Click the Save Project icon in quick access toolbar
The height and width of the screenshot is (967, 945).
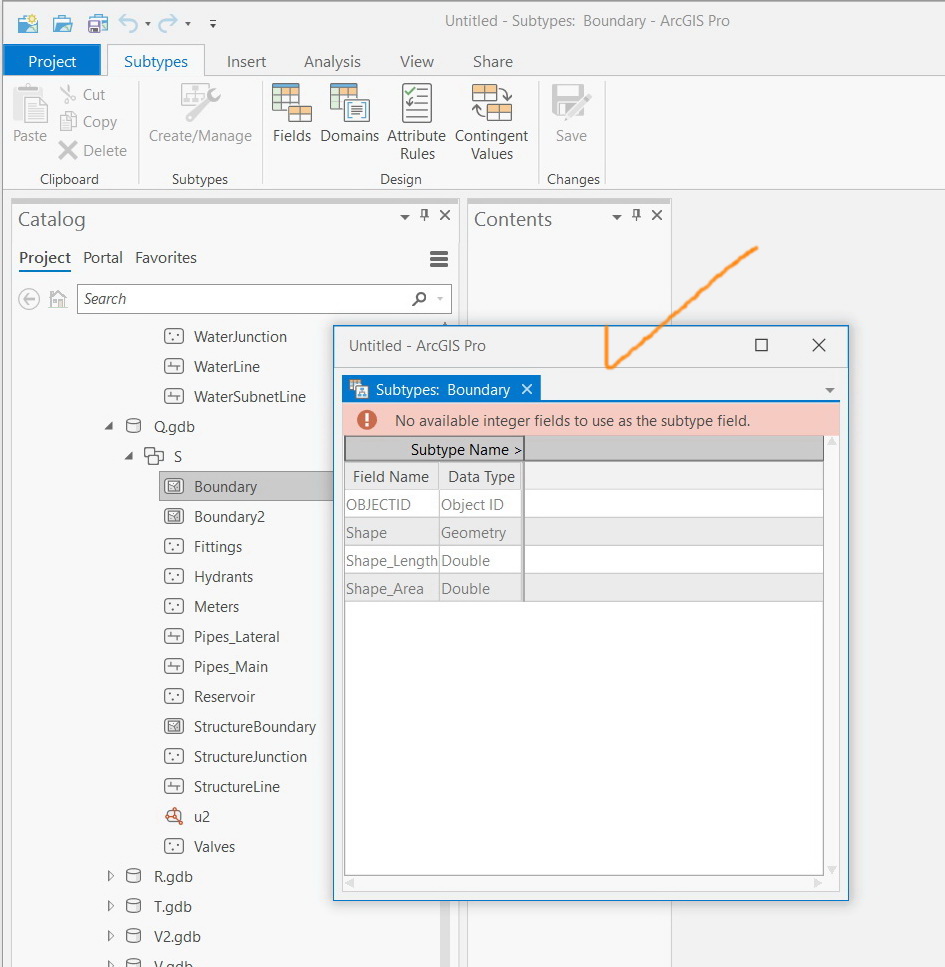97,23
